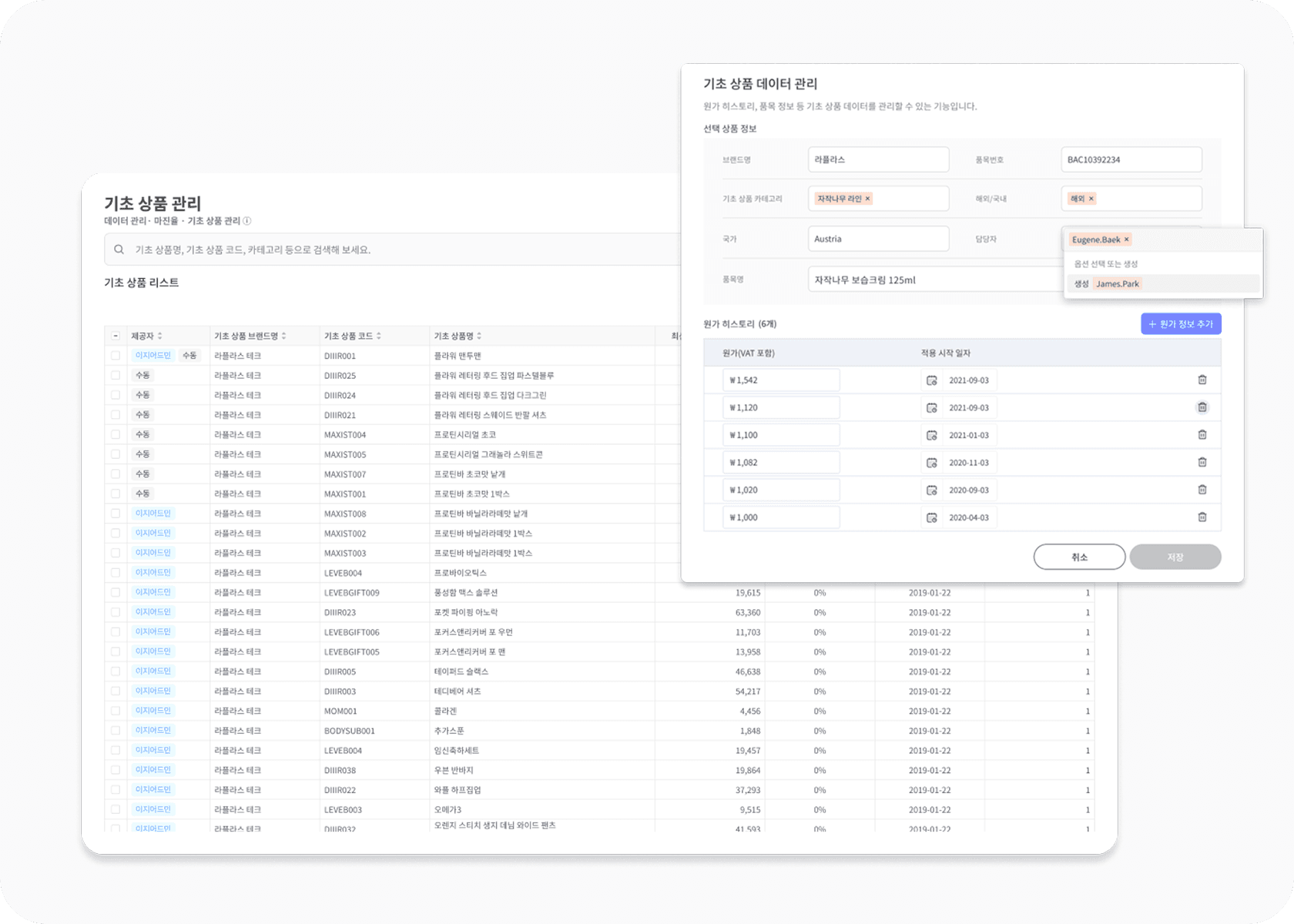Click the 국가 field containing Austria
The image size is (1294, 924).
[x=878, y=239]
